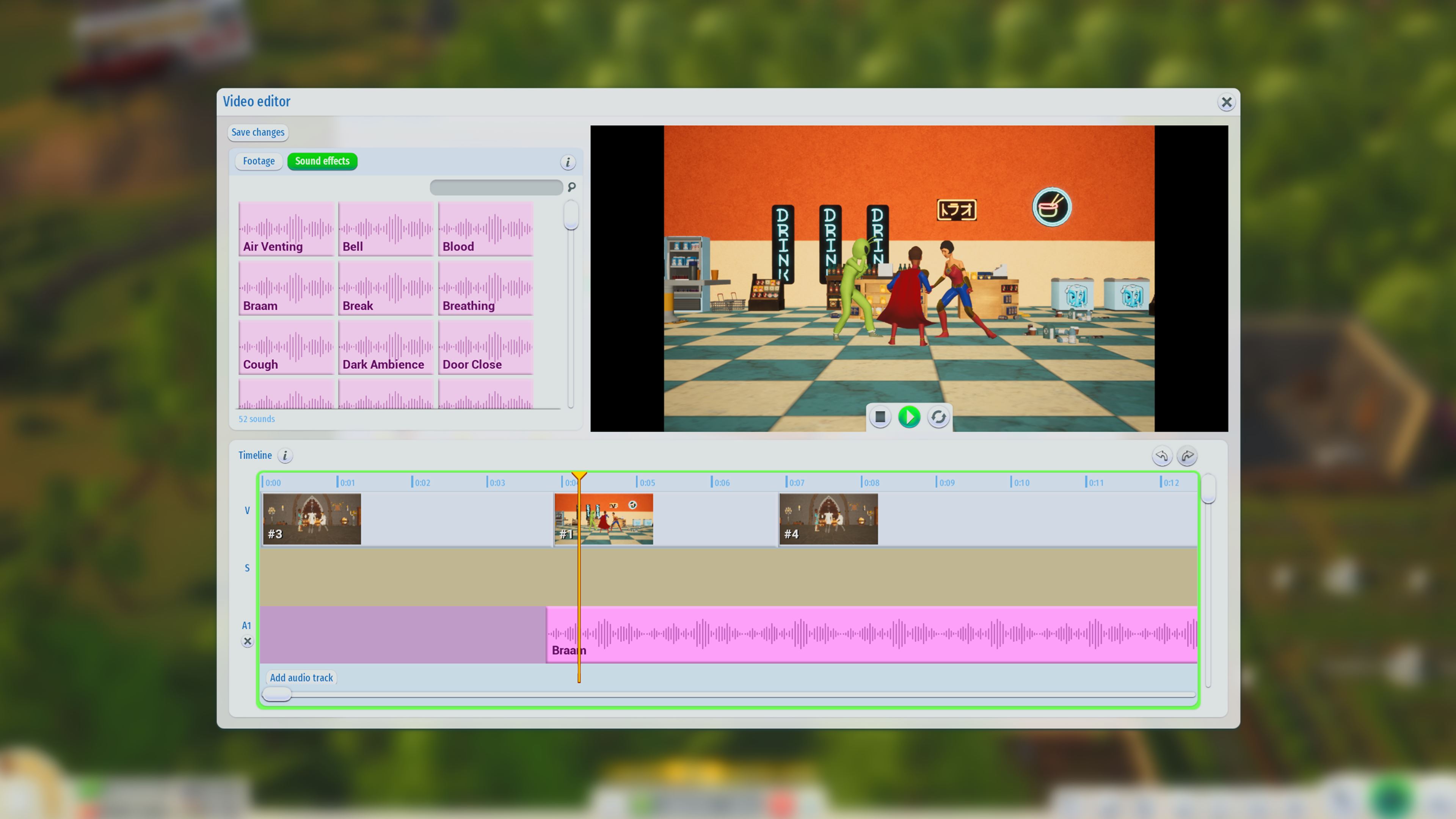The image size is (1456, 819).
Task: Click video clip #4 on the timeline
Action: pos(828,519)
